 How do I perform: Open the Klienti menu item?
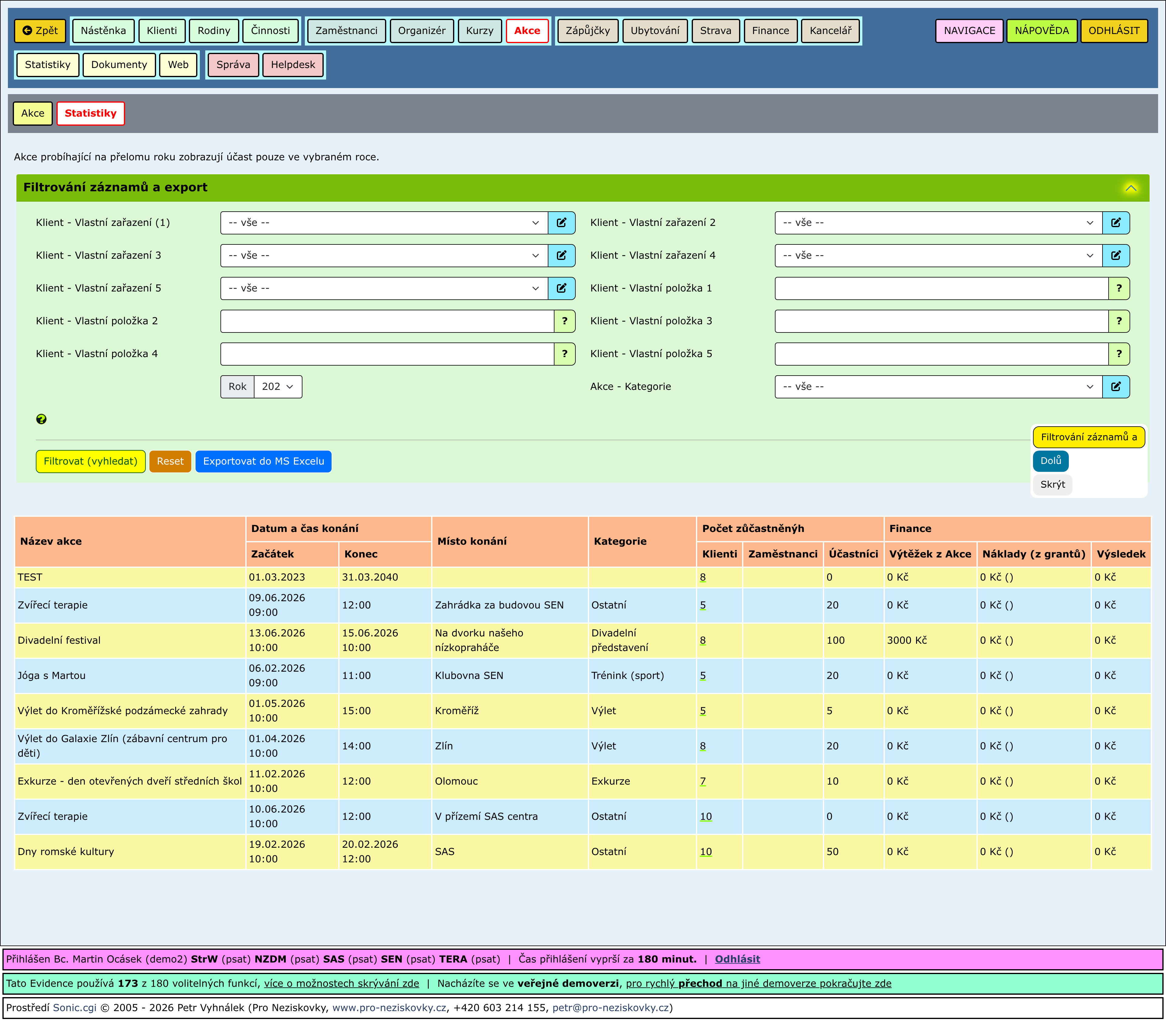[x=162, y=31]
